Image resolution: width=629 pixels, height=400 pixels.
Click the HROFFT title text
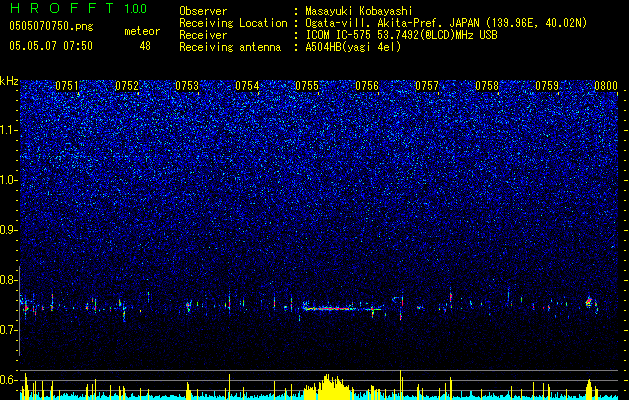point(63,8)
